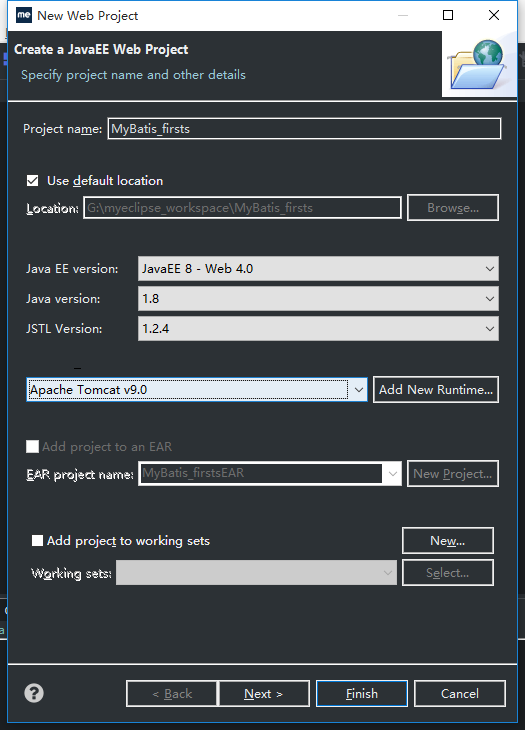525x730 pixels.
Task: Click the Location path field
Action: coord(242,208)
